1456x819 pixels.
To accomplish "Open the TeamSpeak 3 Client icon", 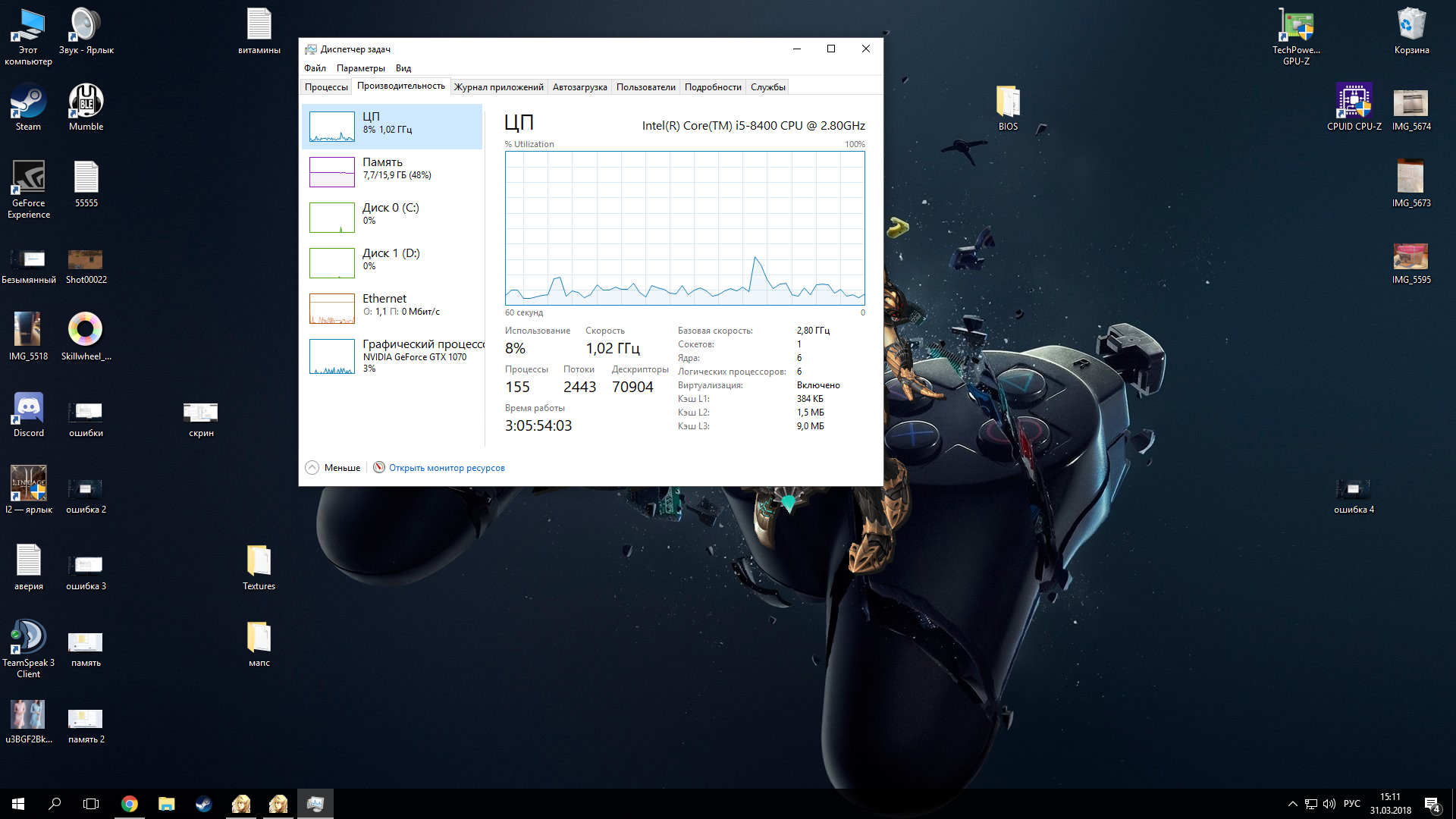I will (29, 649).
